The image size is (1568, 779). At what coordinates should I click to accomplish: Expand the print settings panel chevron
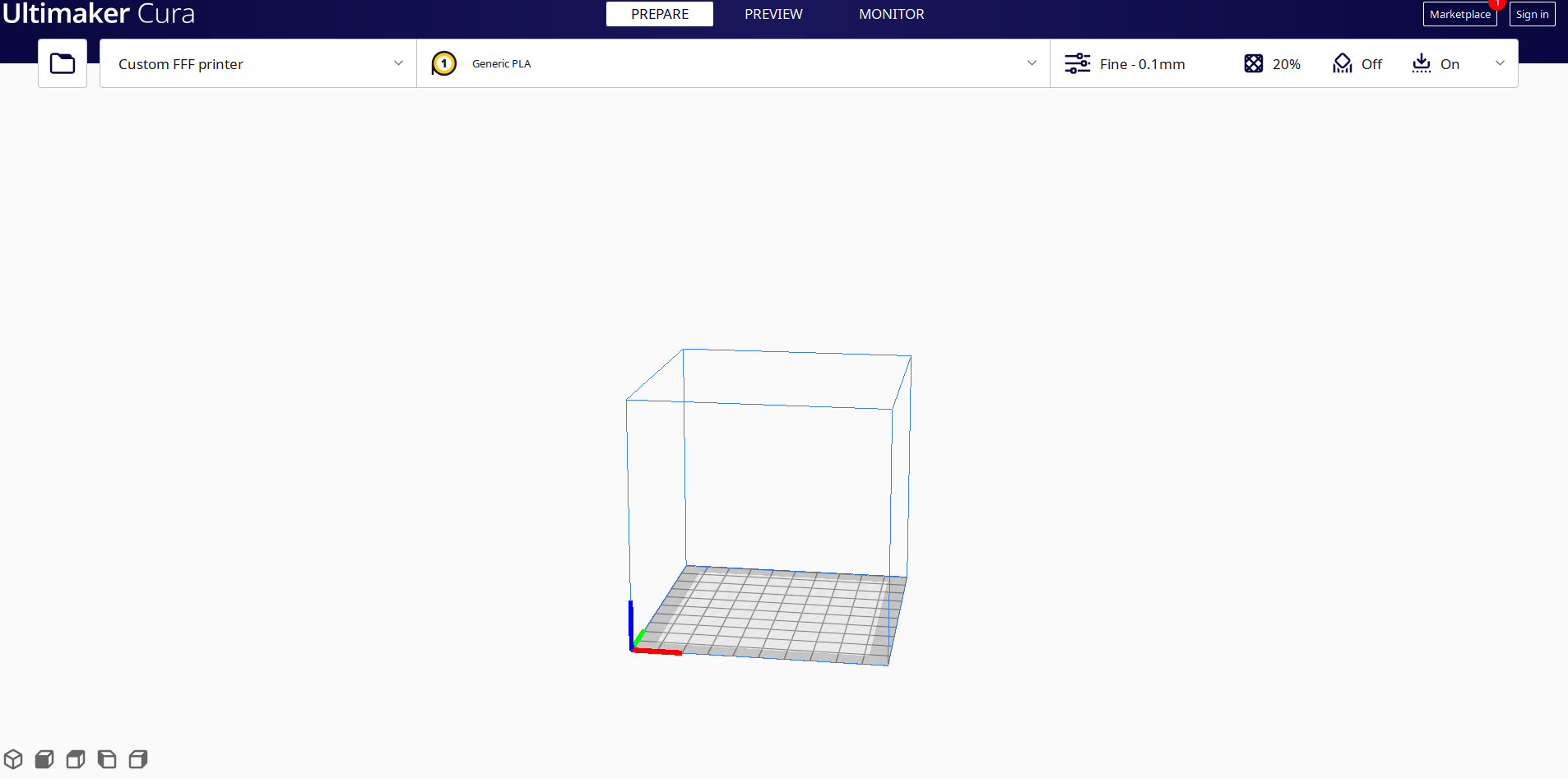1500,63
